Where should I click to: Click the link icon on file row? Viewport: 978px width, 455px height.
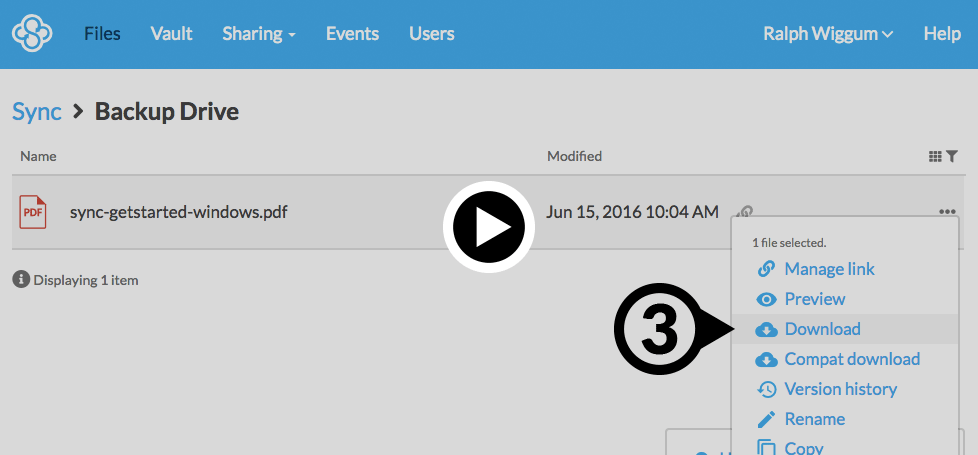[x=744, y=212]
